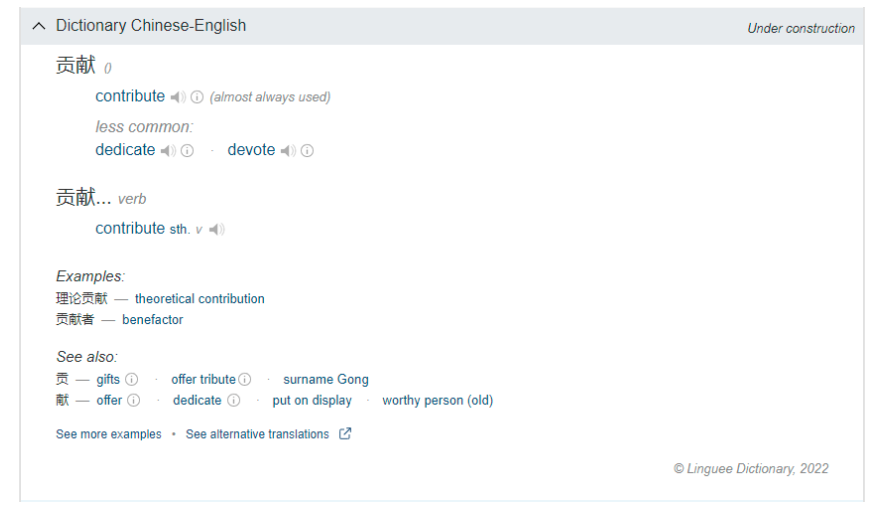Show info icon next to offer
Image resolution: width=877 pixels, height=507 pixels.
click(134, 401)
